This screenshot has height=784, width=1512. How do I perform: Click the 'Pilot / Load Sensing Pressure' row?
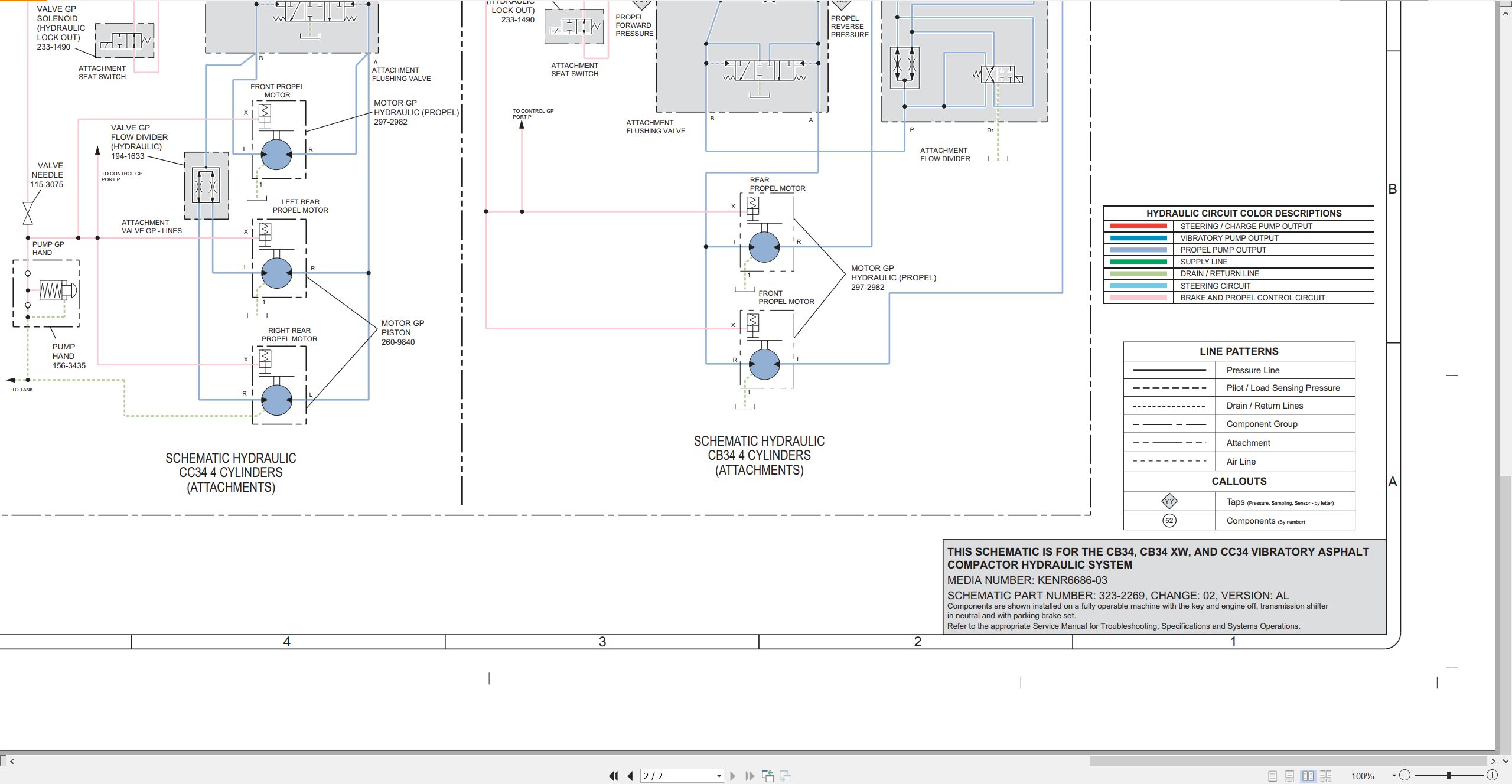1239,388
